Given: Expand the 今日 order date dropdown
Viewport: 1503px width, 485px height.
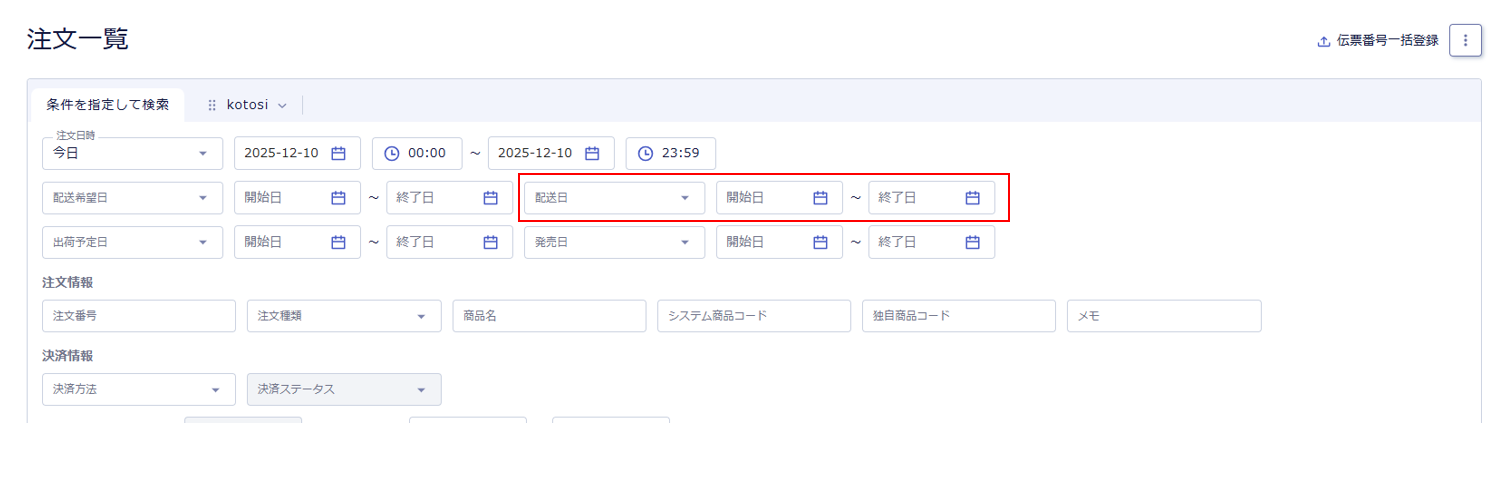Looking at the screenshot, I should click(x=132, y=153).
